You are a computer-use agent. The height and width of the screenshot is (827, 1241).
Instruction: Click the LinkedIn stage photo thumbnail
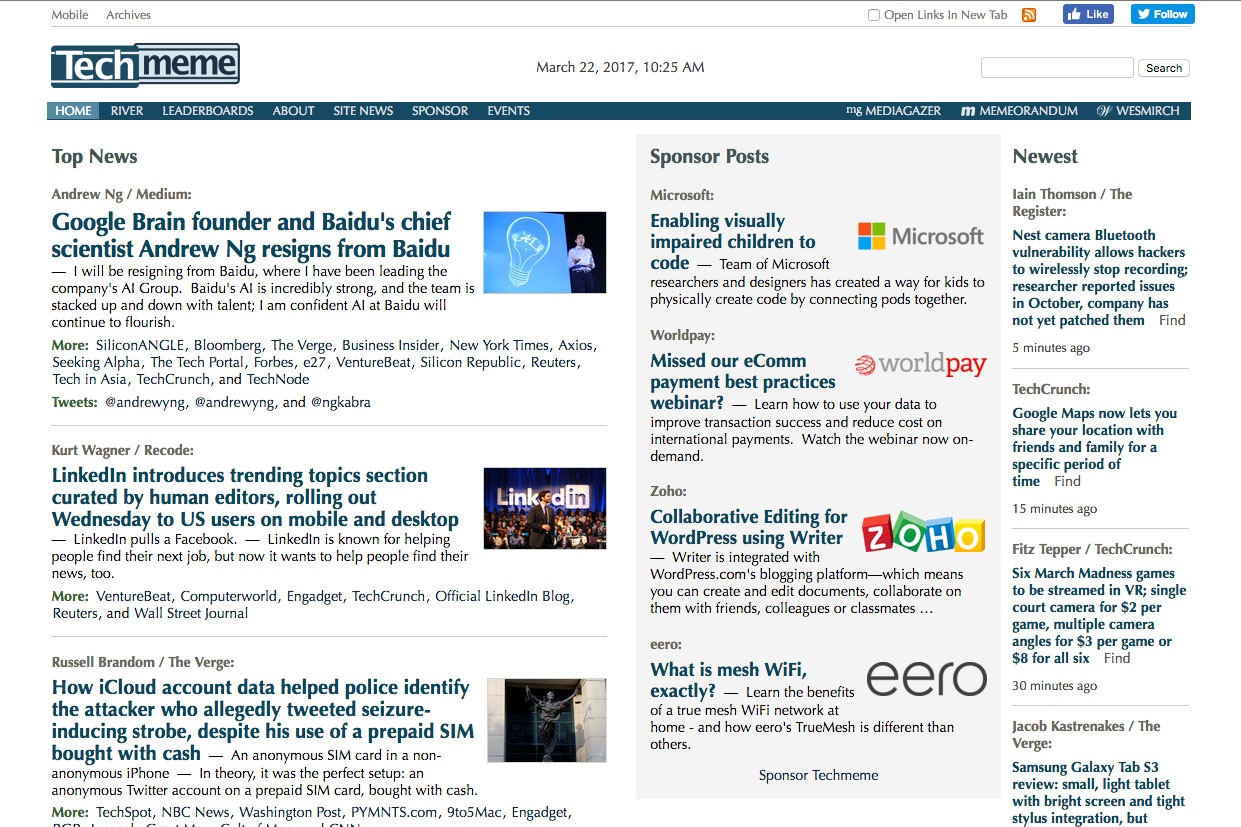(x=544, y=508)
